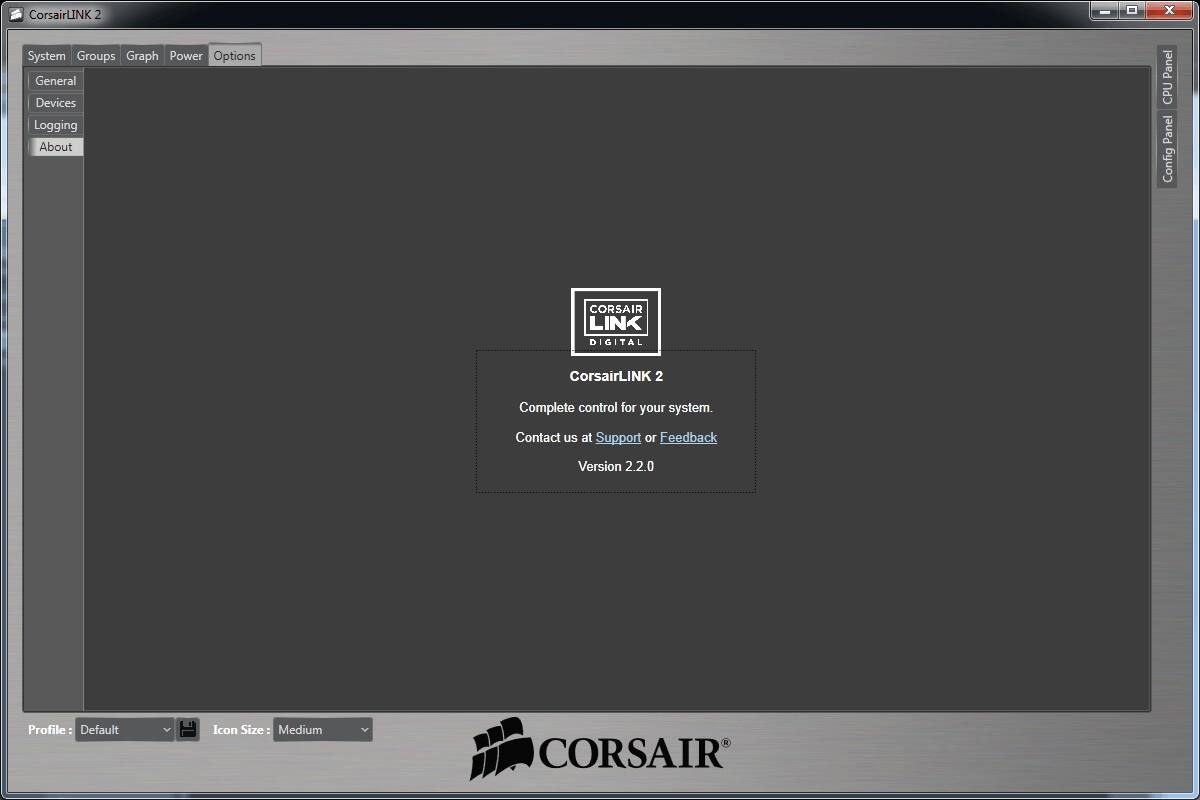Click the 'Version 2.2.0' text

[x=616, y=466]
